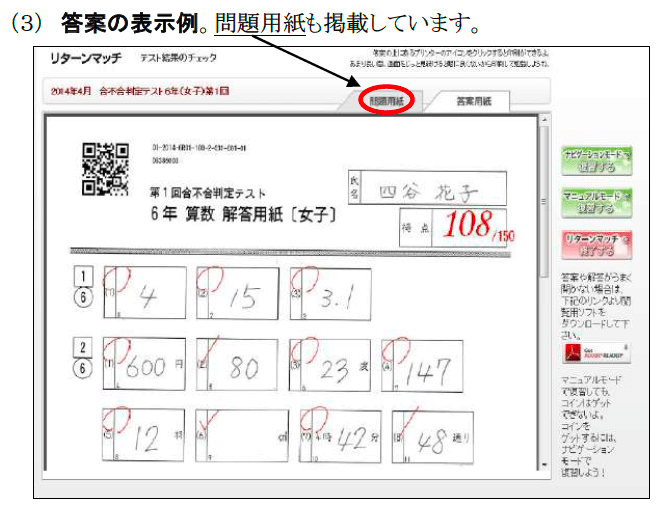Click the answer box showing 15
The image size is (665, 515).
(238, 293)
